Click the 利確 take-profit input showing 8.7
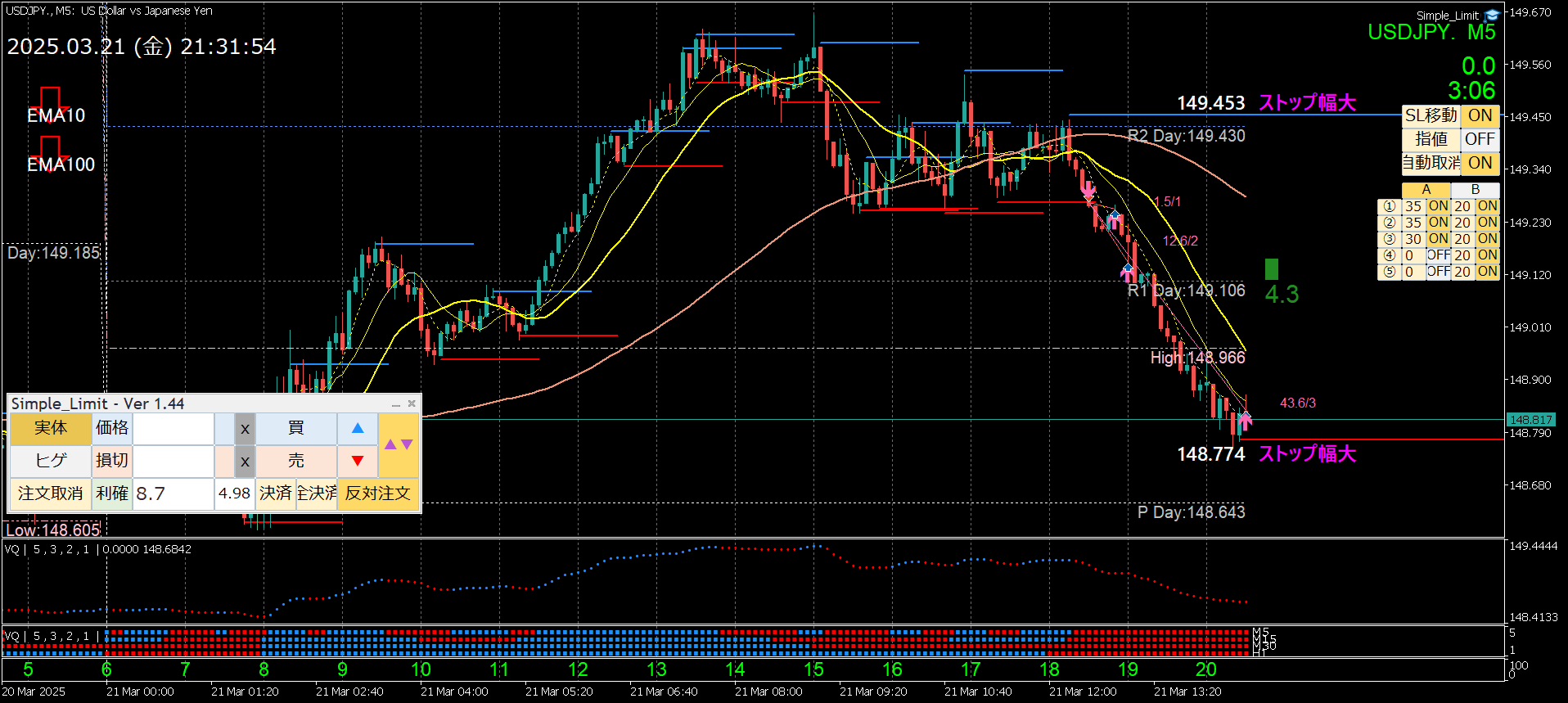 pos(173,493)
